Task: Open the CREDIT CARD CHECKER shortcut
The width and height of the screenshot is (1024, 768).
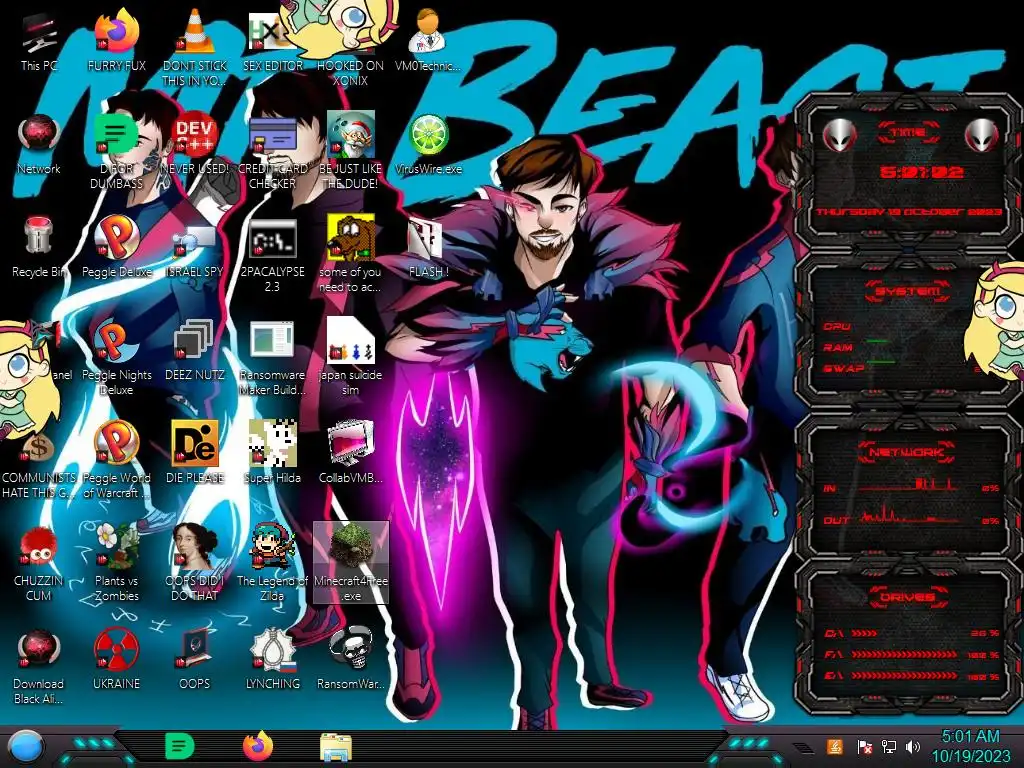Action: (x=272, y=152)
